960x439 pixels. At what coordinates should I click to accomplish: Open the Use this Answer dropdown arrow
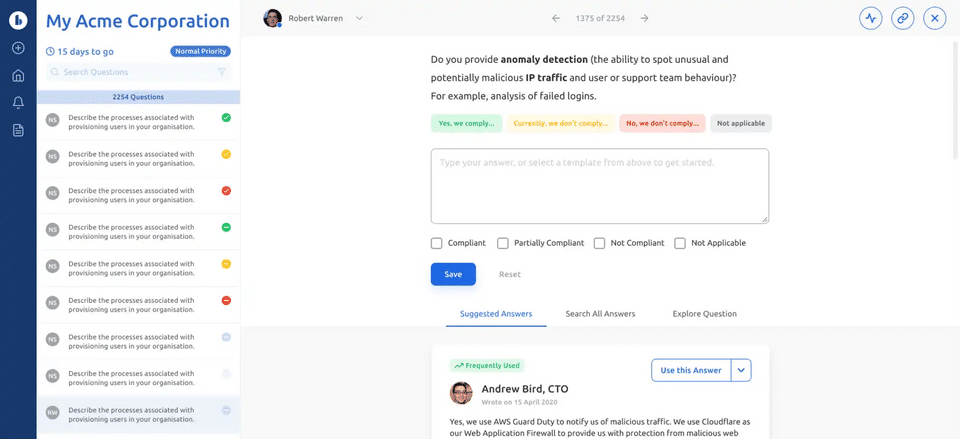pyautogui.click(x=741, y=370)
